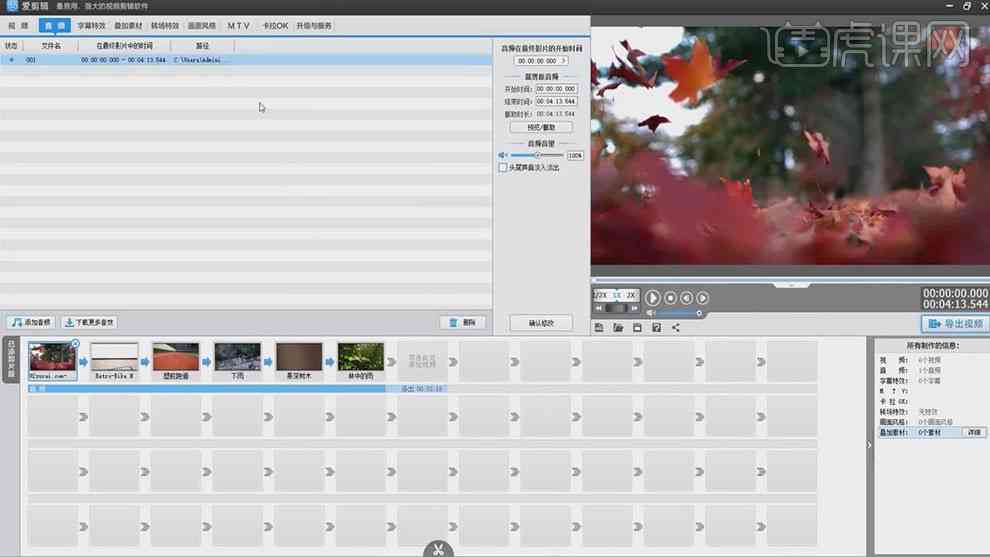This screenshot has width=990, height=557.
Task: Open the 视频 tab
Action: tap(18, 26)
